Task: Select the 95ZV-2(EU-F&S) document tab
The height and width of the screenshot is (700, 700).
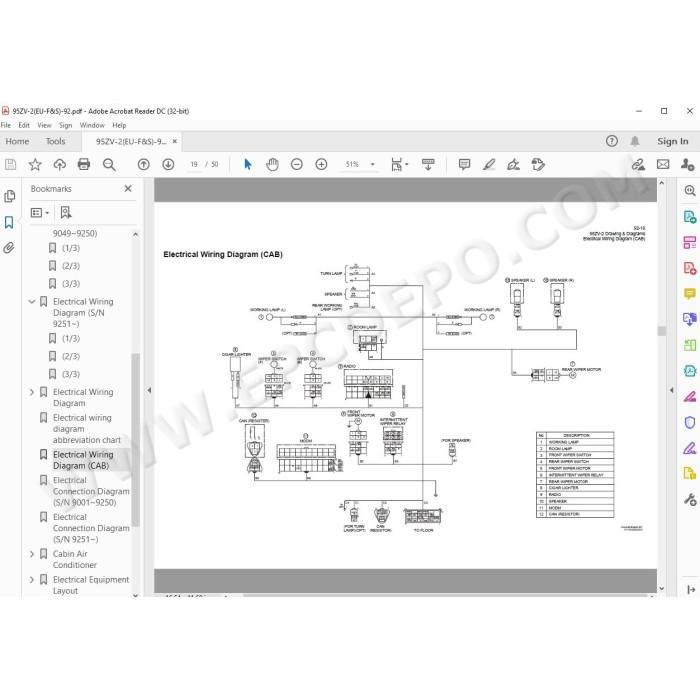Action: point(131,142)
